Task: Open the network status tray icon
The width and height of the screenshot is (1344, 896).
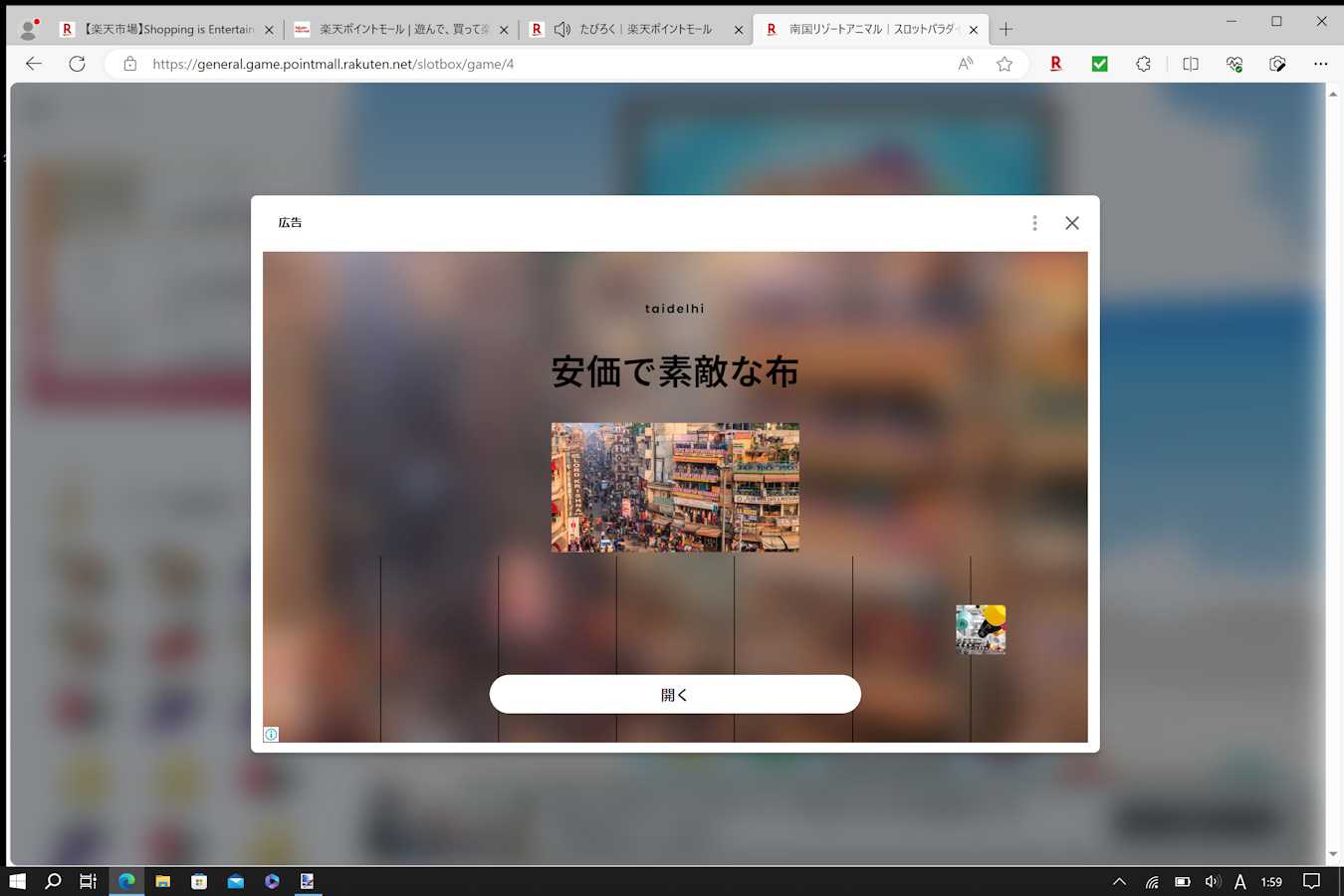Action: click(1152, 881)
